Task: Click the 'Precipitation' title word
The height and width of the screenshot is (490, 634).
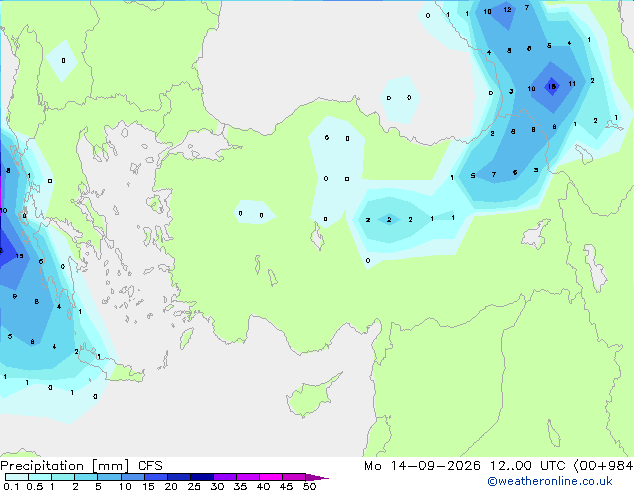Action: (x=42, y=466)
